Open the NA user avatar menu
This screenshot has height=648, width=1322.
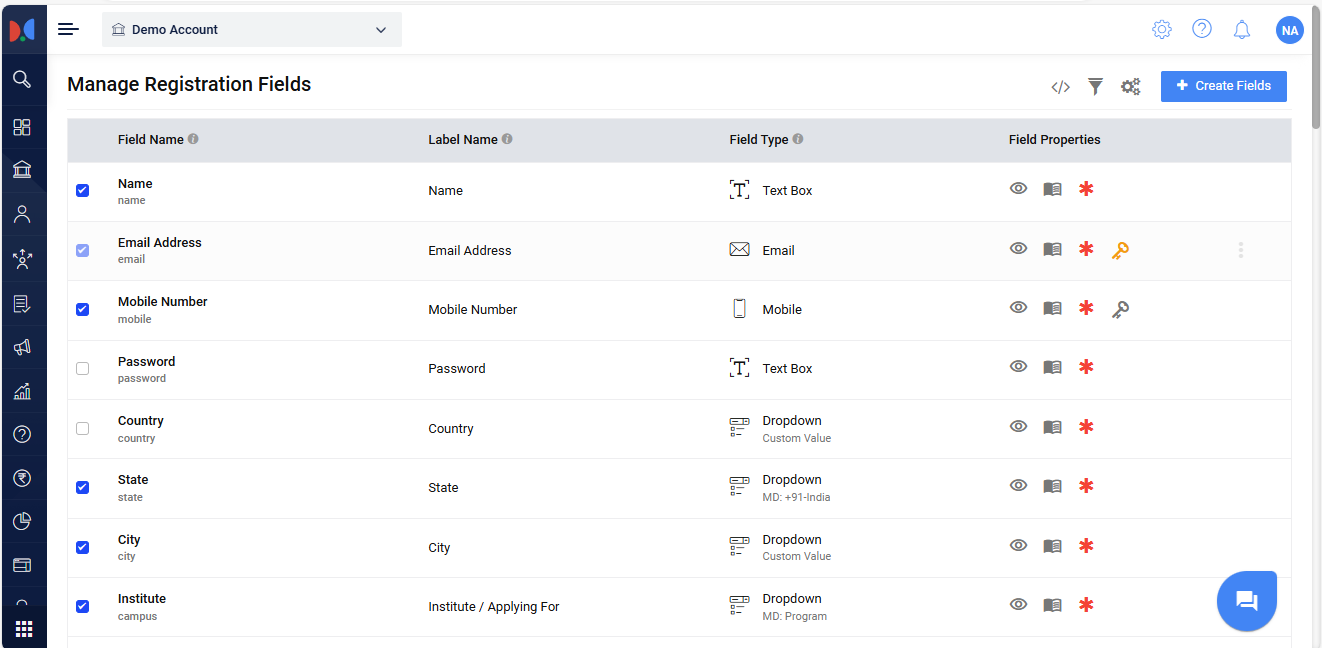click(1289, 30)
